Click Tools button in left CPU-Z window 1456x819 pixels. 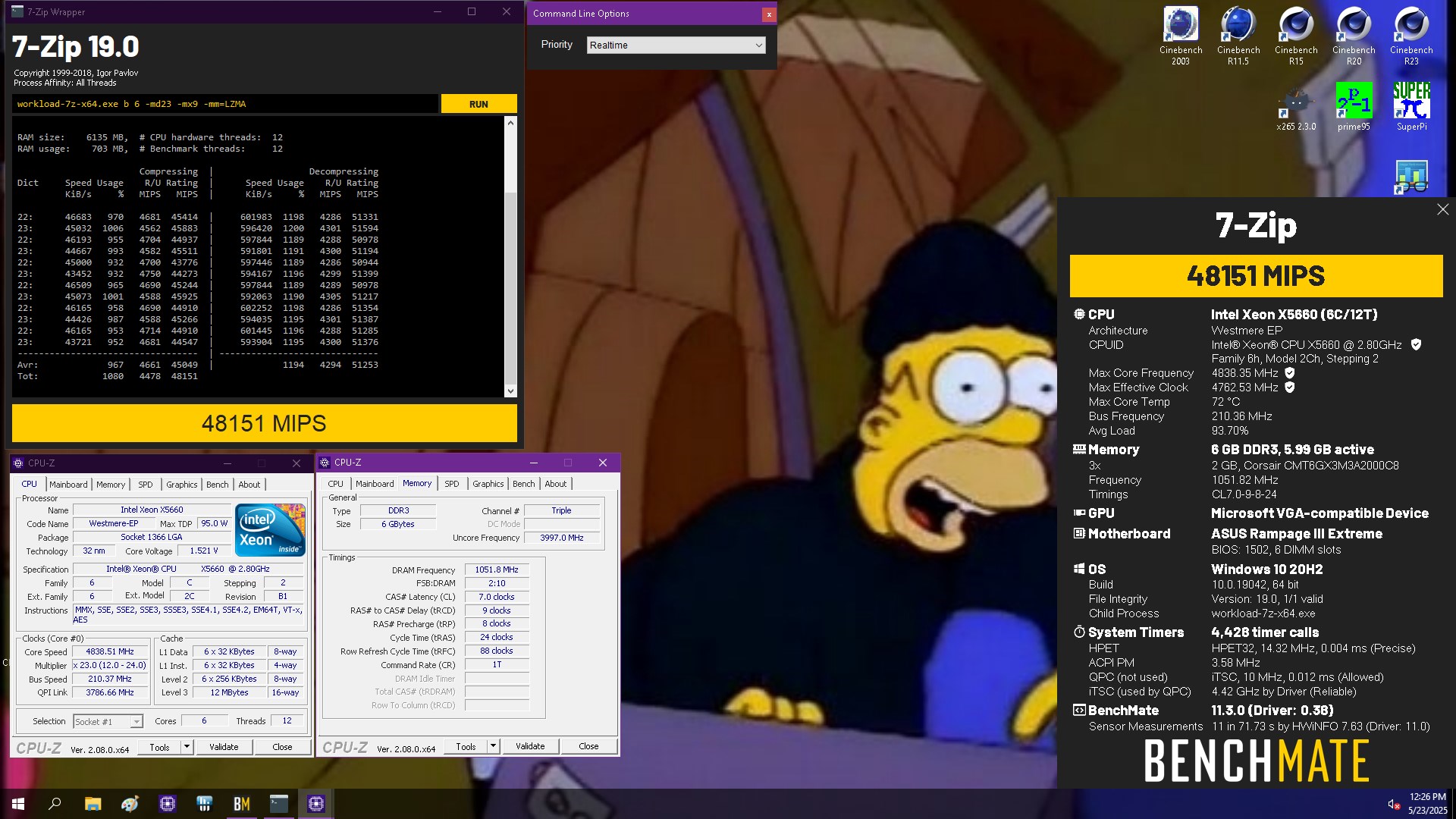pos(159,747)
